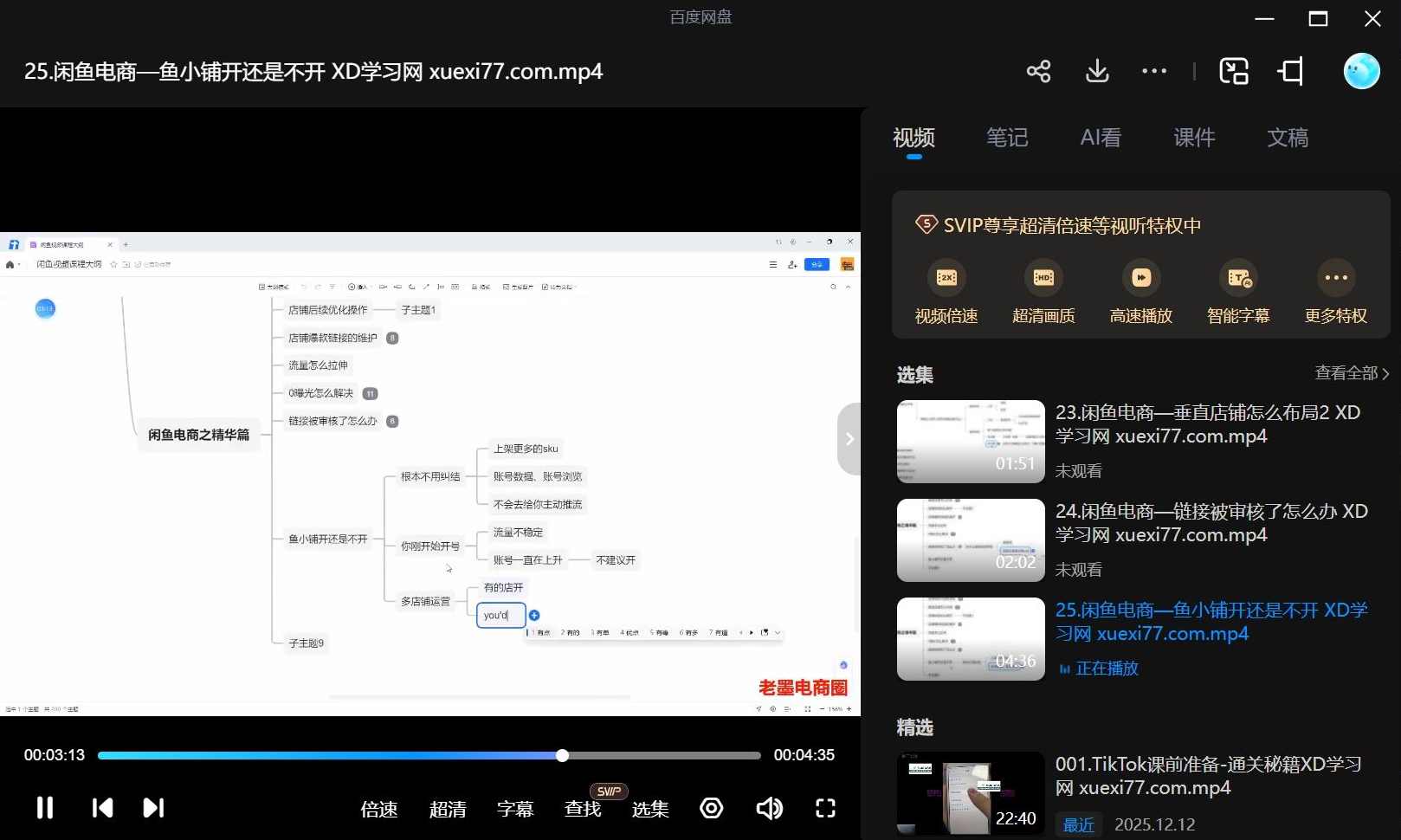This screenshot has height=840, width=1401.
Task: Toggle subtitles with 字幕 control
Action: [x=515, y=808]
